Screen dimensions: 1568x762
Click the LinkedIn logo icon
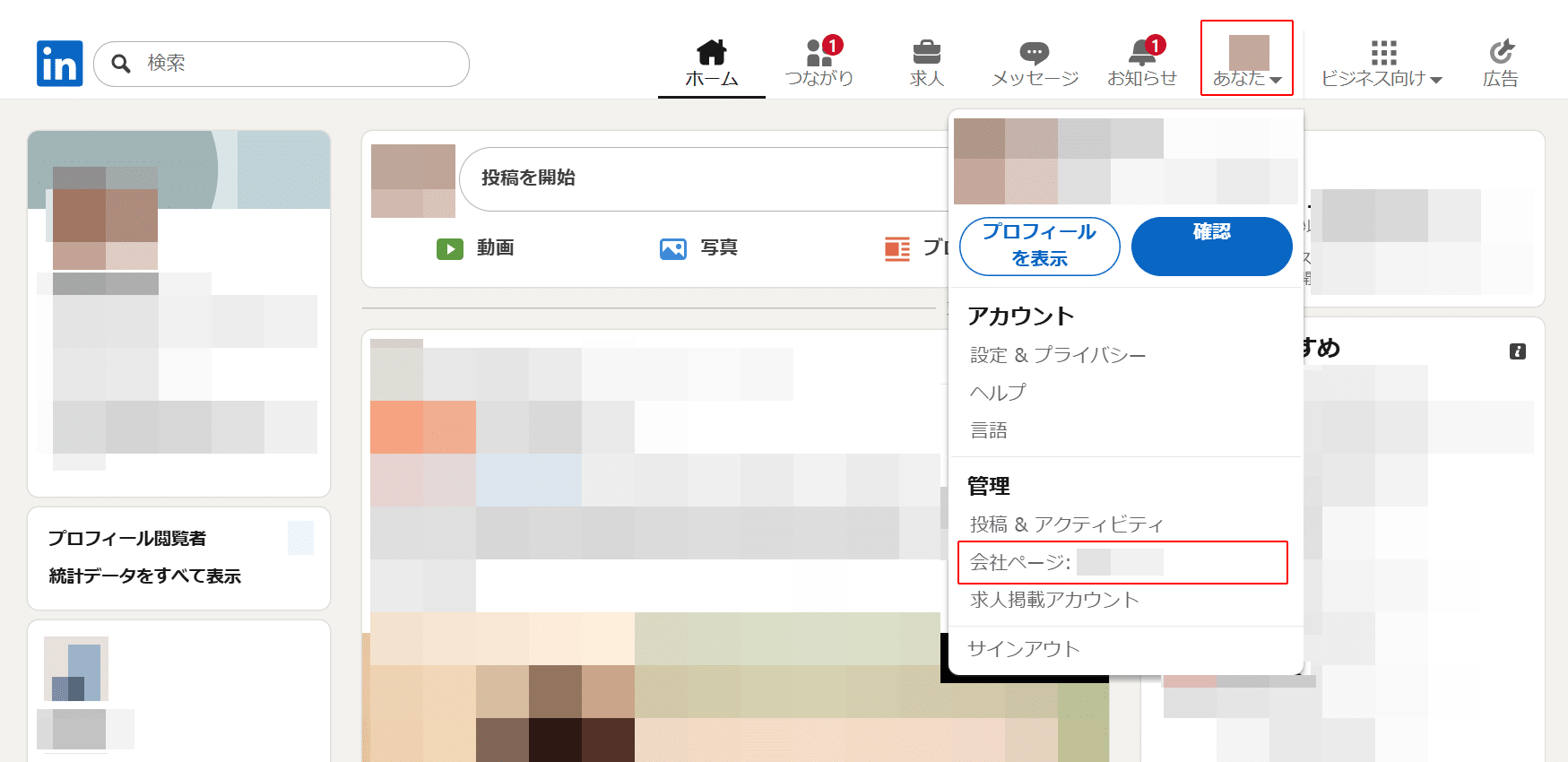[x=59, y=64]
